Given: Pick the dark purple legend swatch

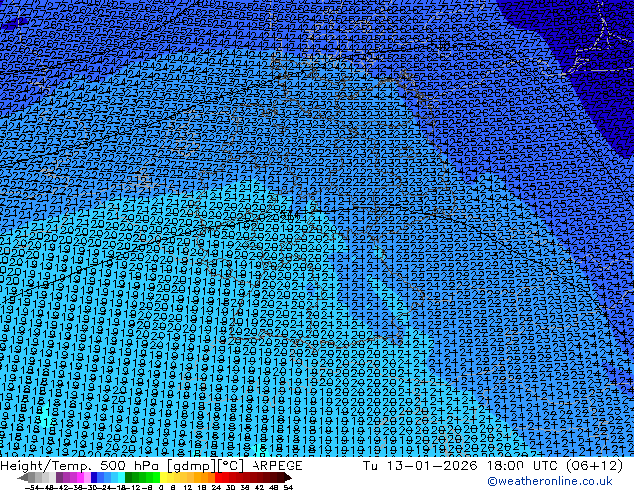Looking at the screenshot, I should point(59,478).
